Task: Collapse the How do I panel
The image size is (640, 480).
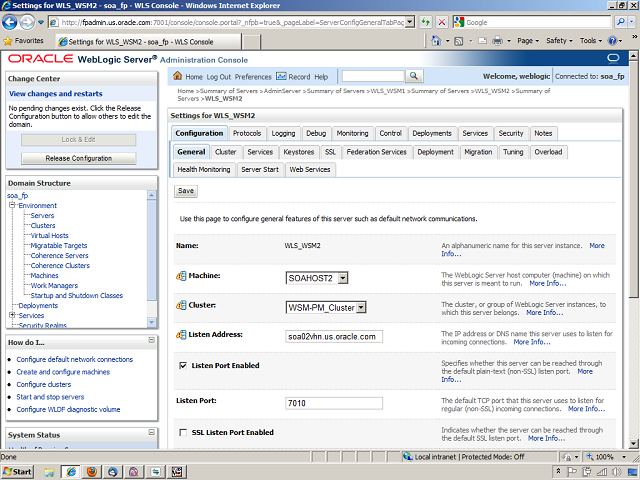Action: coord(150,342)
